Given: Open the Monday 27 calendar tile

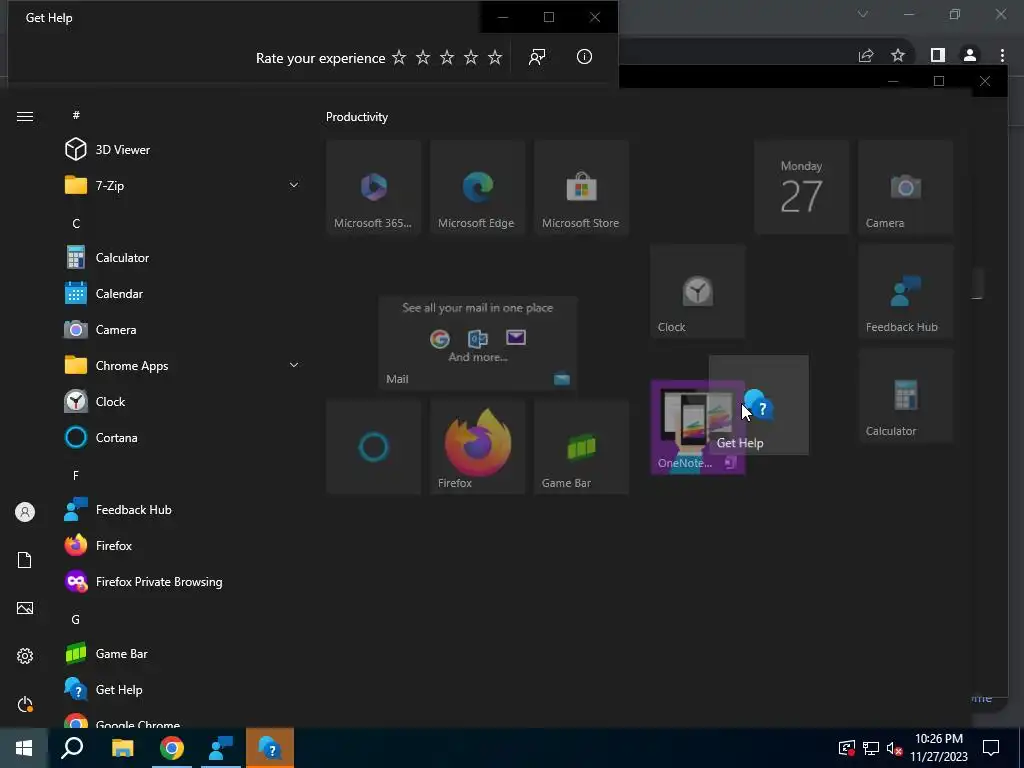Looking at the screenshot, I should pyautogui.click(x=801, y=187).
